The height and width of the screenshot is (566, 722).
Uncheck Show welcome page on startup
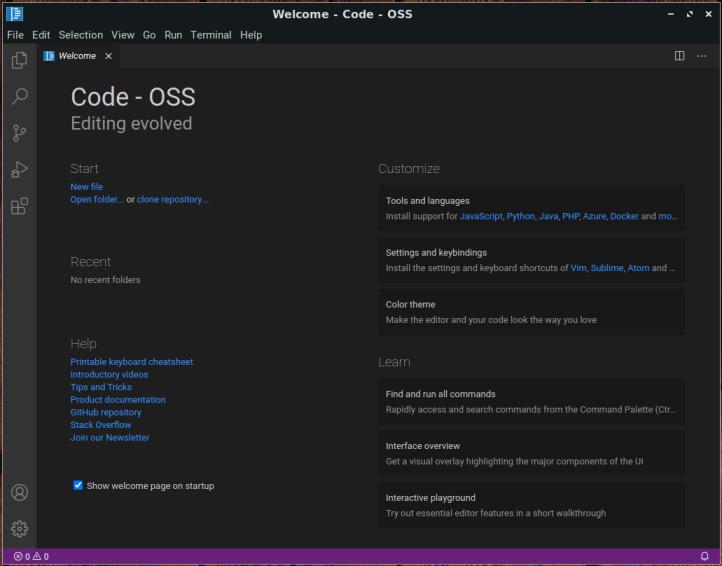pos(78,485)
